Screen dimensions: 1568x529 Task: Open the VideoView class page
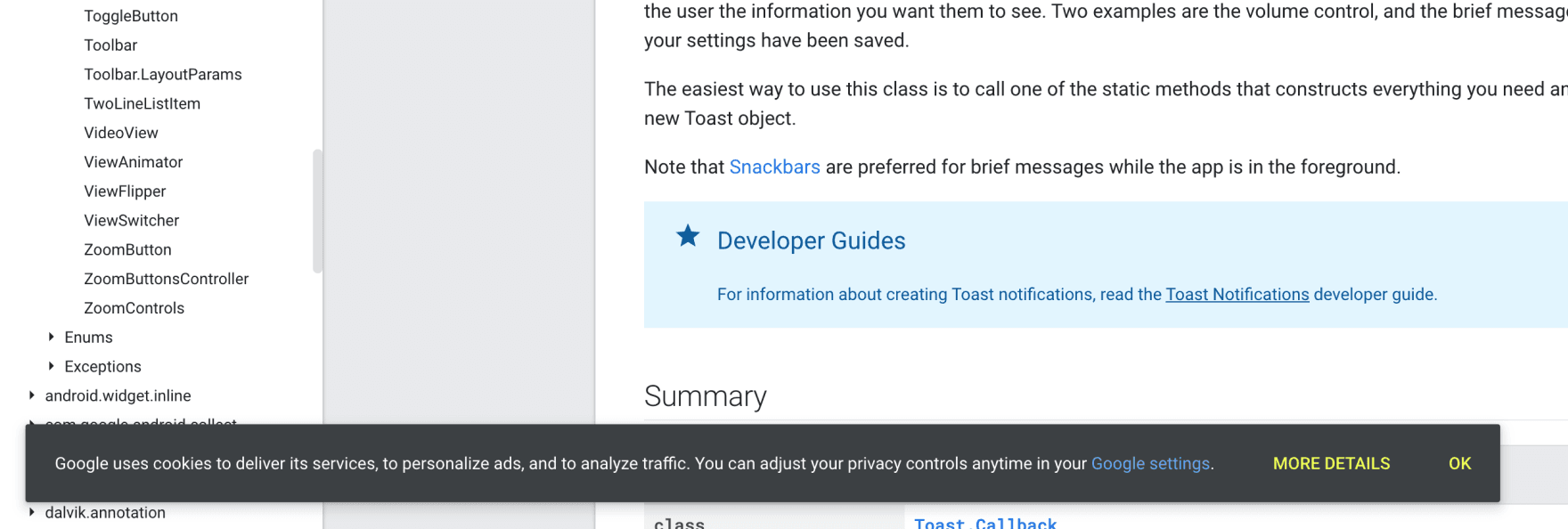click(x=121, y=132)
